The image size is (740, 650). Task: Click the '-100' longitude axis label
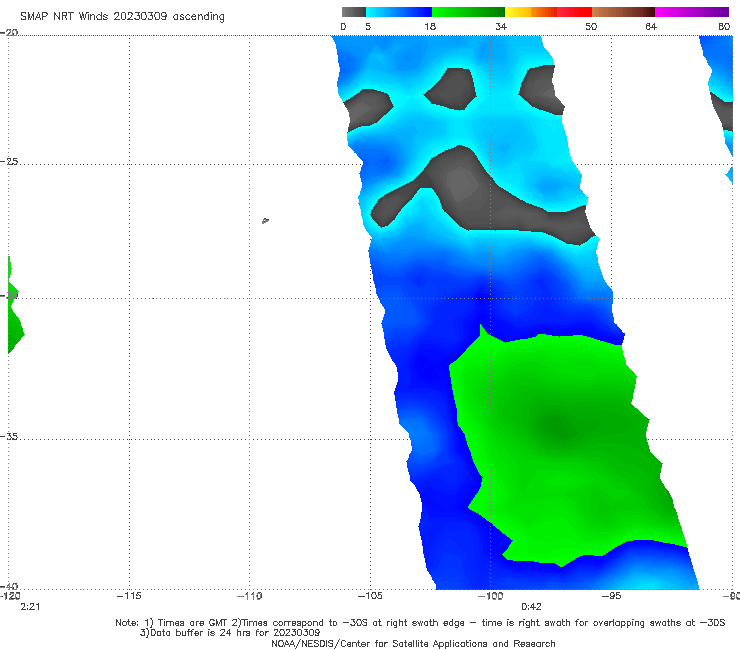pyautogui.click(x=490, y=596)
